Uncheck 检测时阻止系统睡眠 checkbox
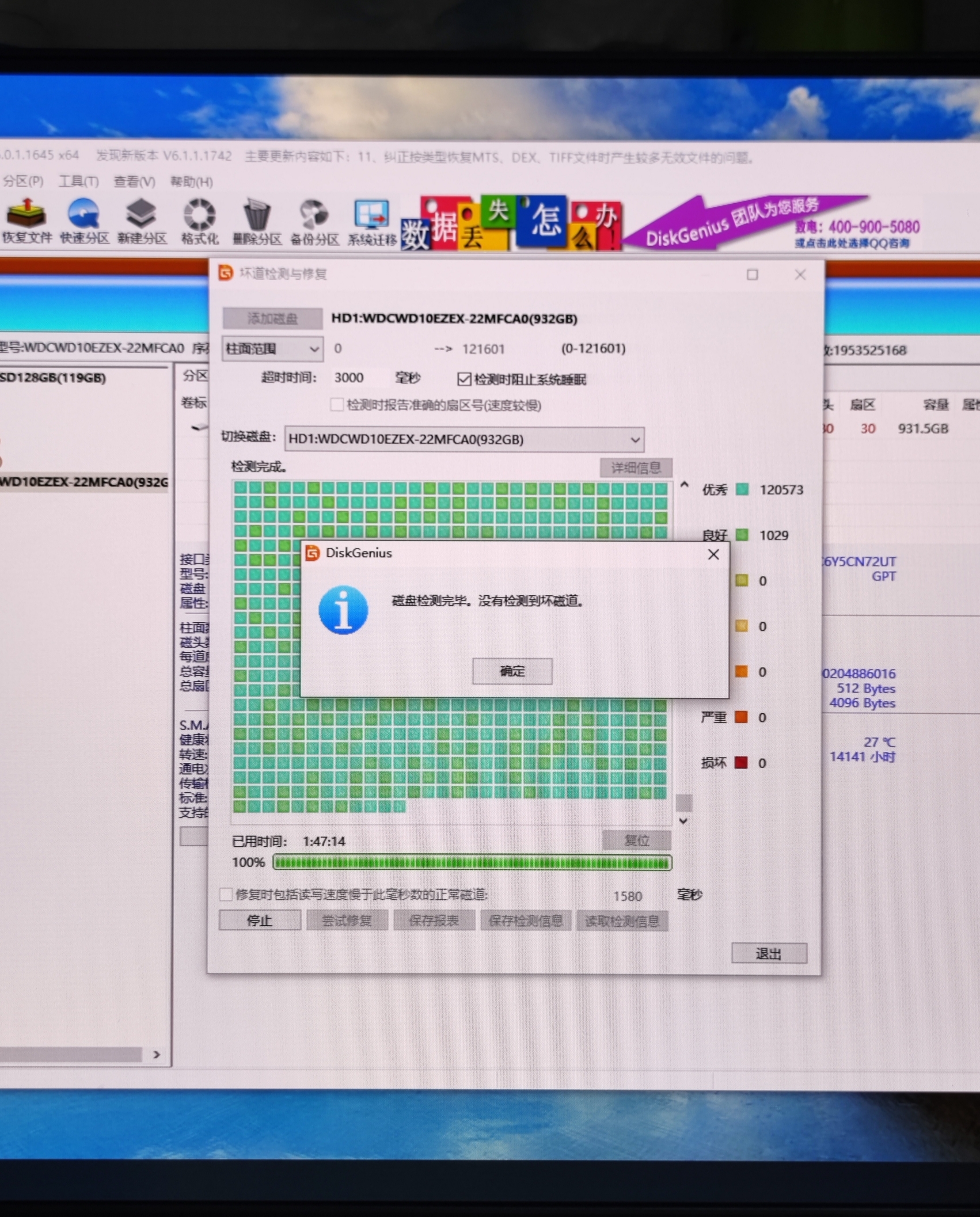This screenshot has width=980, height=1217. coord(464,379)
